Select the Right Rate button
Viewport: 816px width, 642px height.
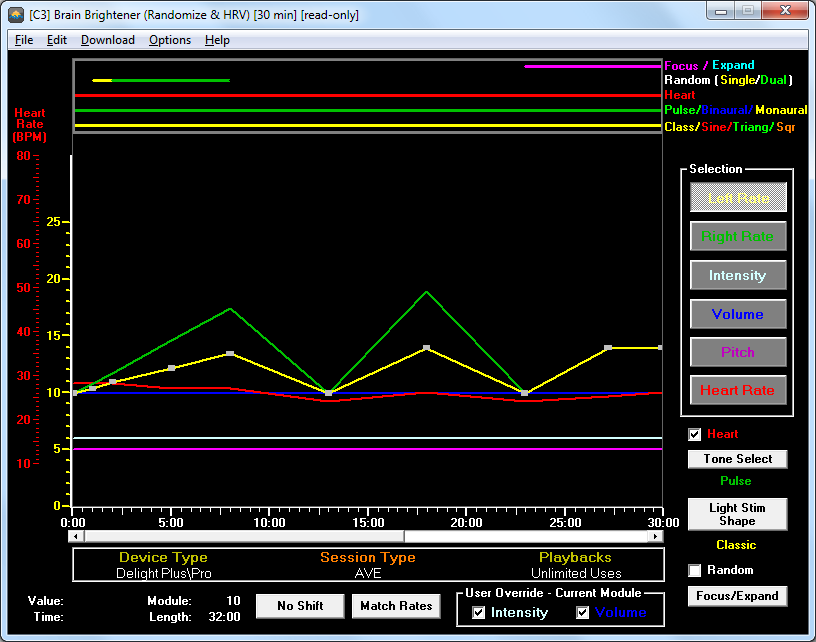(738, 237)
